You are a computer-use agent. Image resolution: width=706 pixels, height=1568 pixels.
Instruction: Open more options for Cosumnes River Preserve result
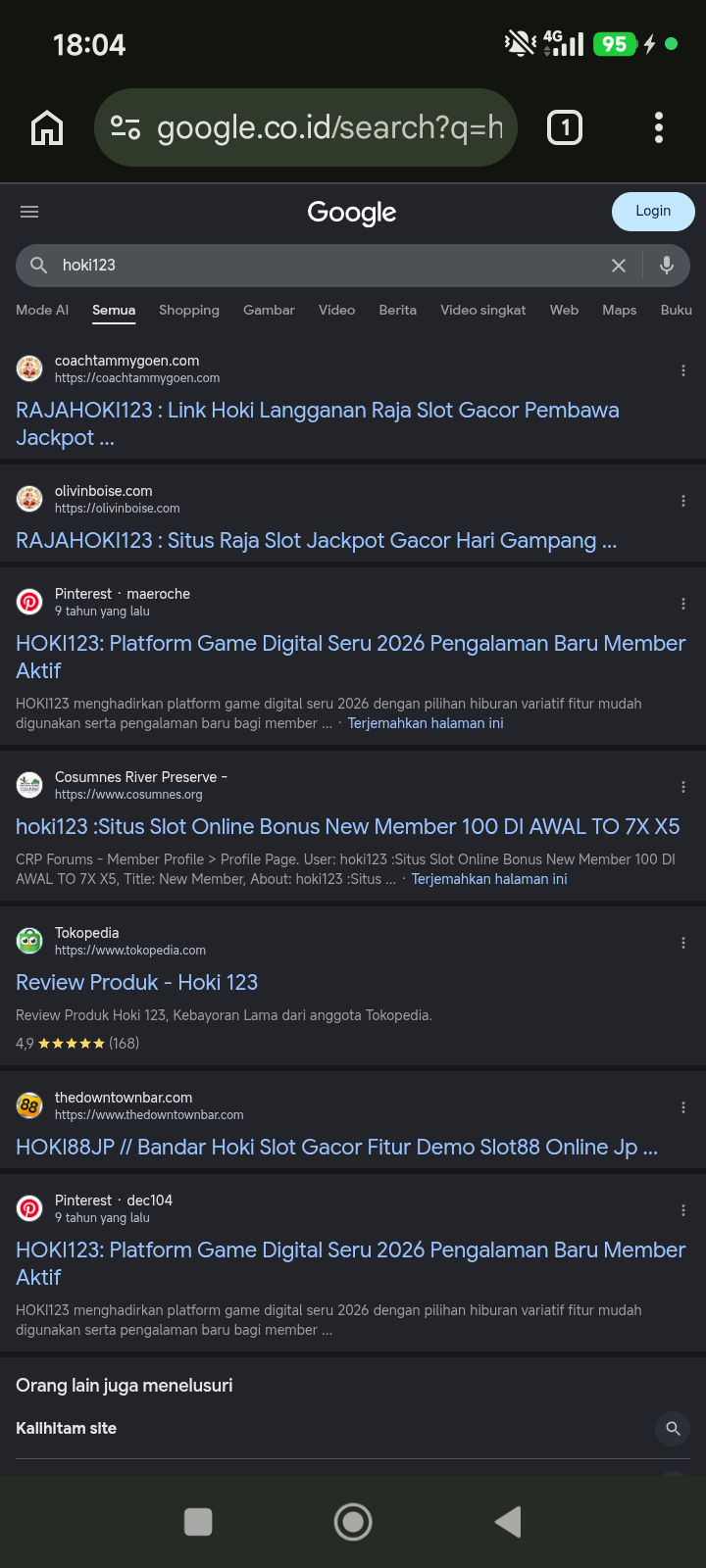pos(683,787)
